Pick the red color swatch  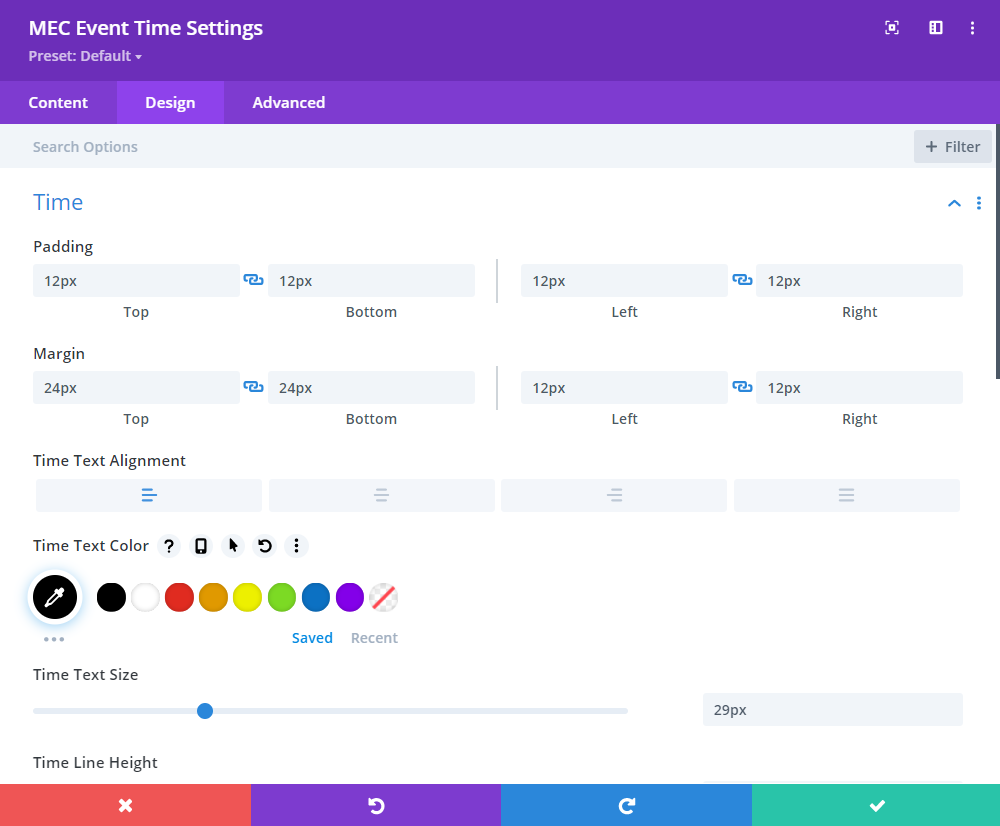click(x=179, y=598)
